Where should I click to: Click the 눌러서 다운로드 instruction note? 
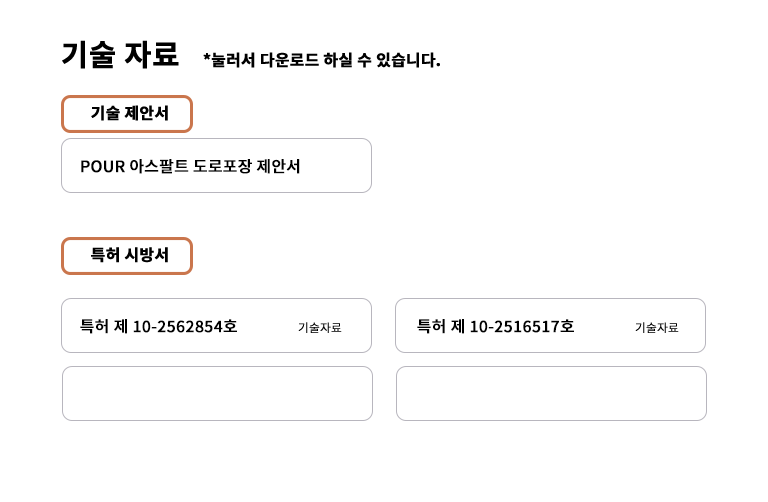[321, 60]
